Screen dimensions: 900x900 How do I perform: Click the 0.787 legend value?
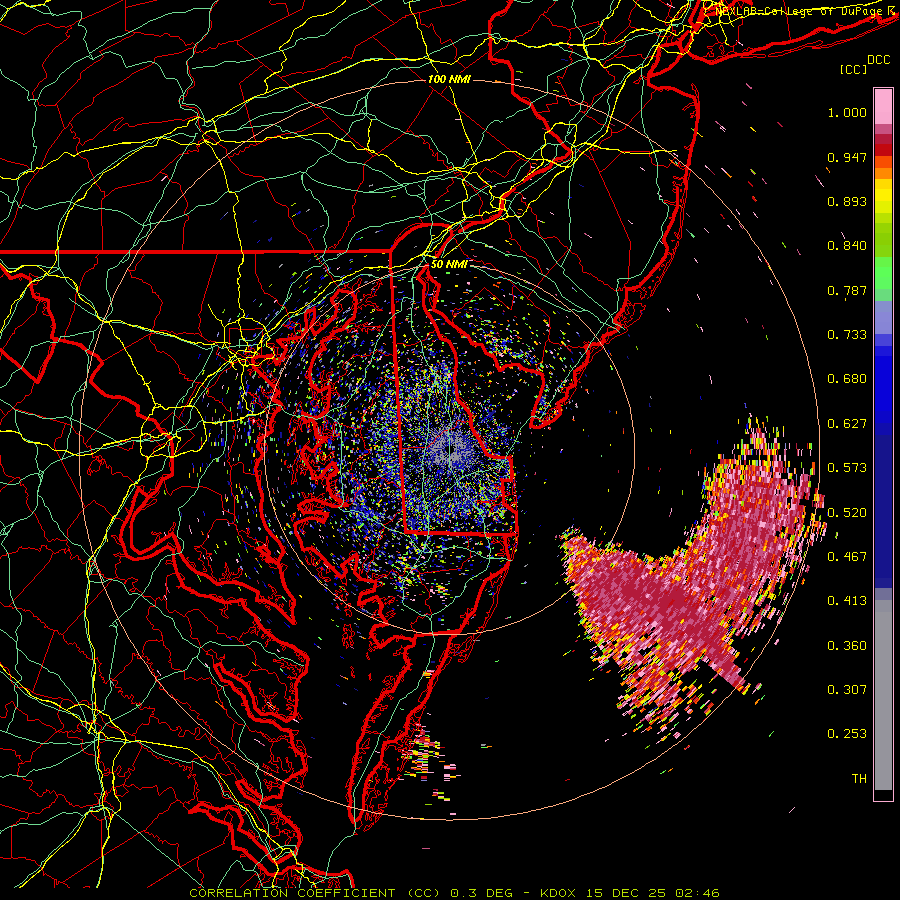pyautogui.click(x=847, y=290)
